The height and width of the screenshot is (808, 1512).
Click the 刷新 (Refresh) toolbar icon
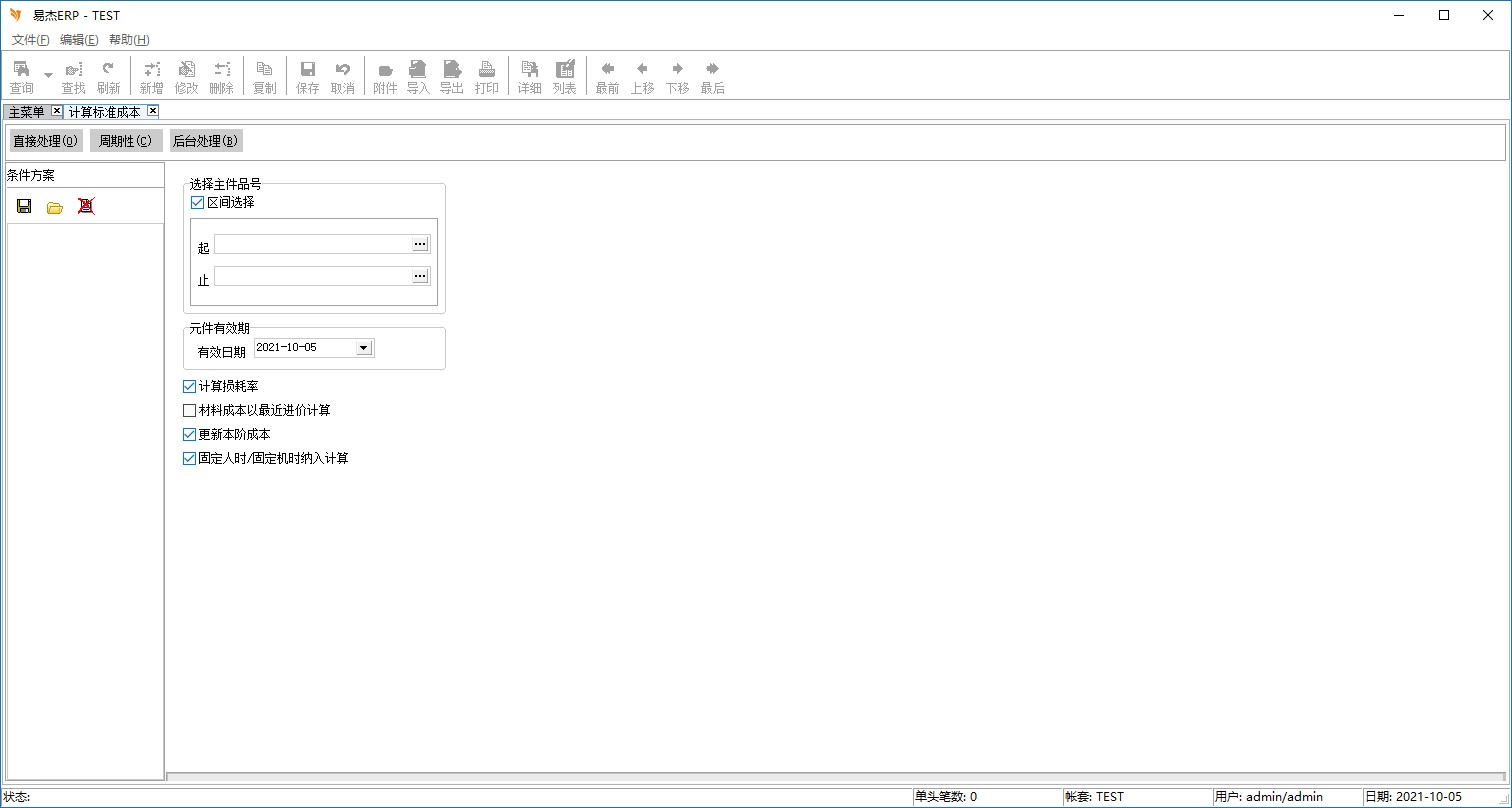pos(108,77)
